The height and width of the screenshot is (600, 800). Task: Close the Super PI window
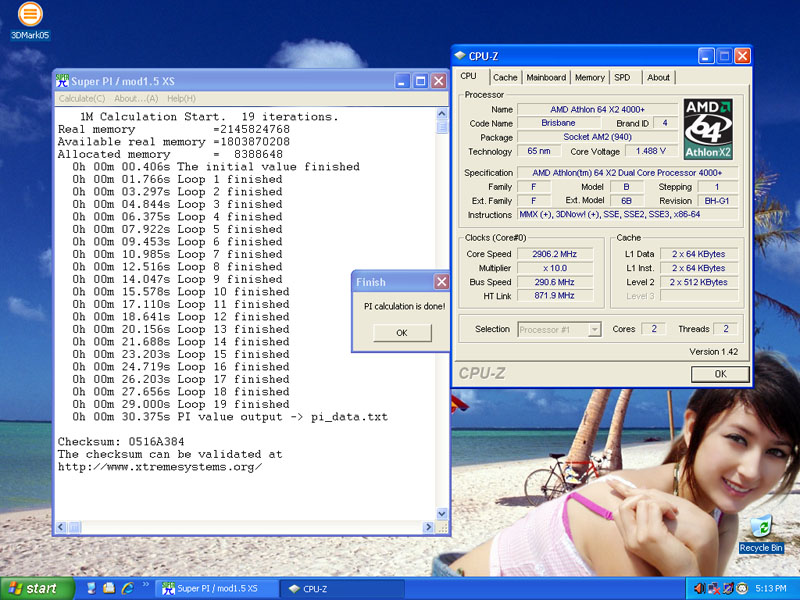coord(438,81)
